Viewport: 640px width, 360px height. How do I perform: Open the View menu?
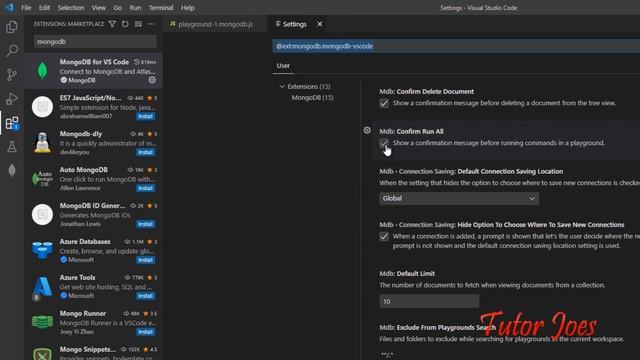click(x=98, y=8)
